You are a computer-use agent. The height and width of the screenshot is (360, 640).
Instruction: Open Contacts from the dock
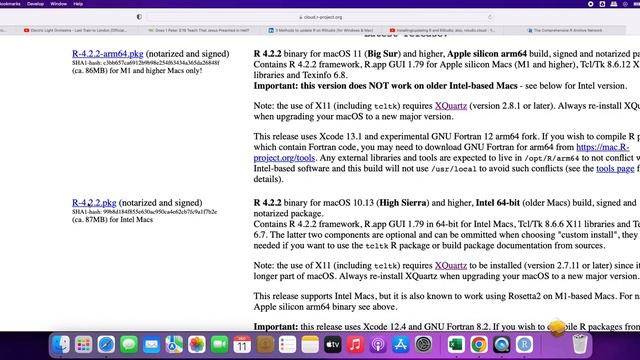pyautogui.click(x=265, y=344)
